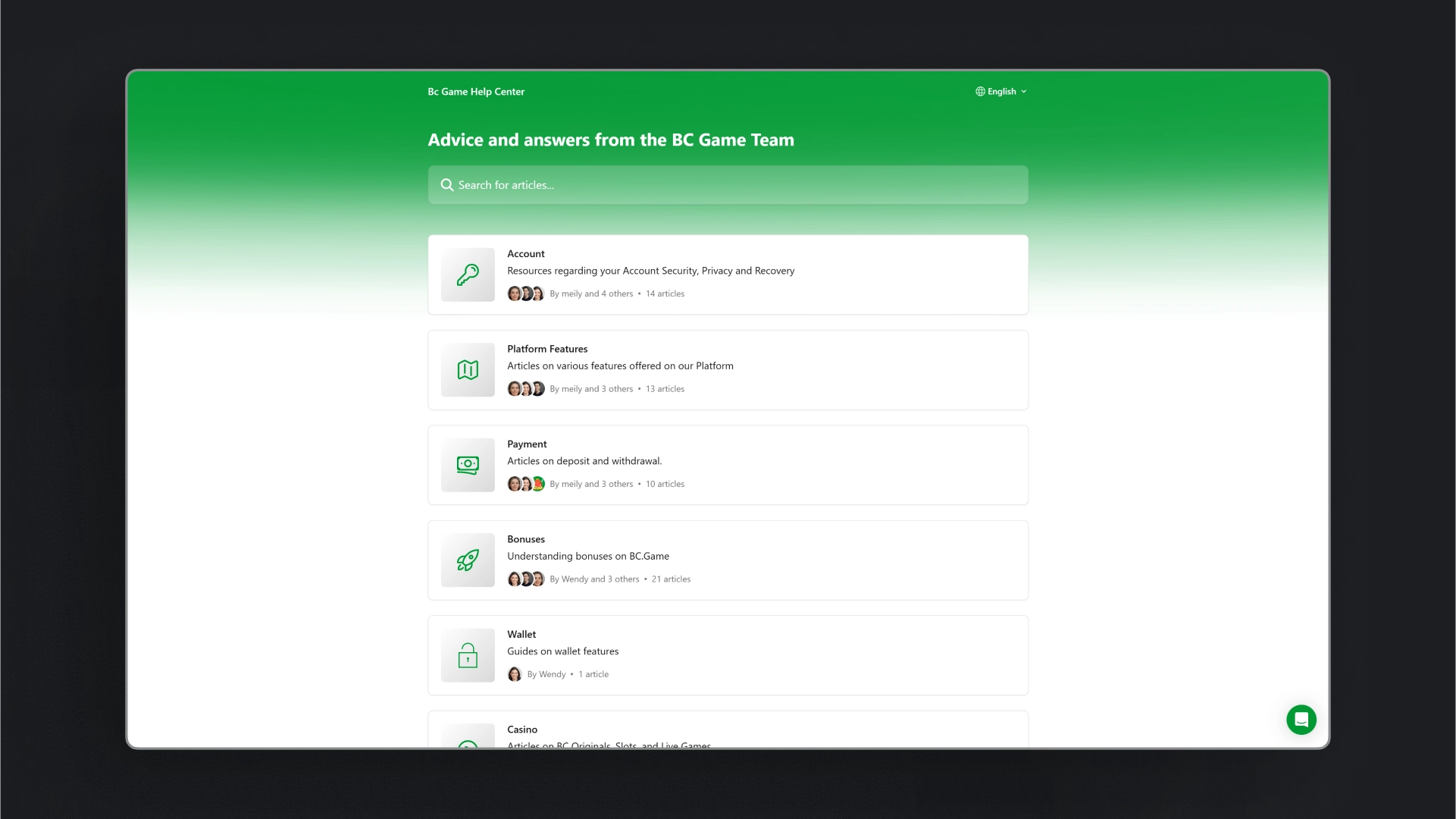The width and height of the screenshot is (1456, 819).
Task: Click 'Guides on wallet features' text
Action: 562,651
